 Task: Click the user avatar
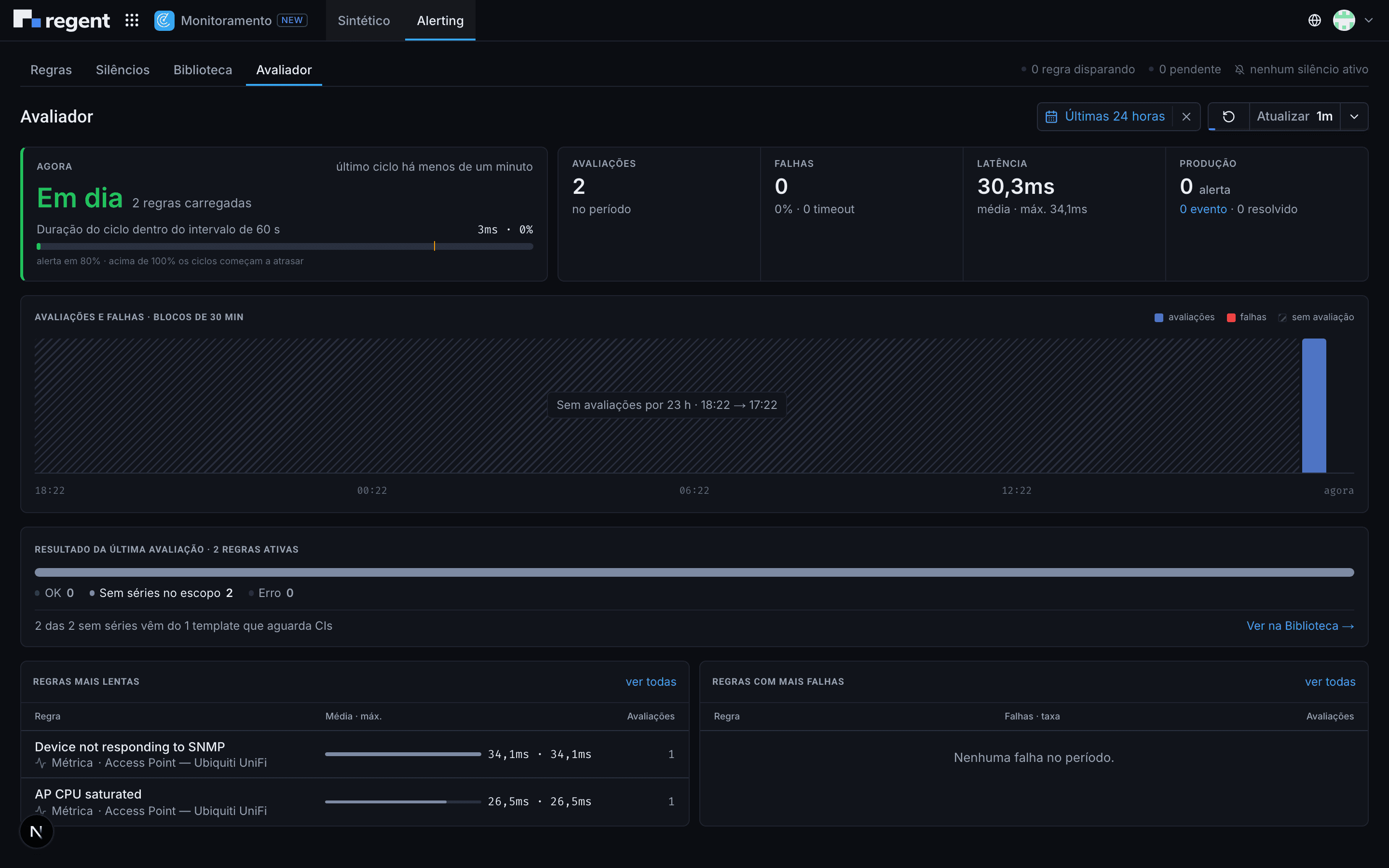[x=1344, y=20]
